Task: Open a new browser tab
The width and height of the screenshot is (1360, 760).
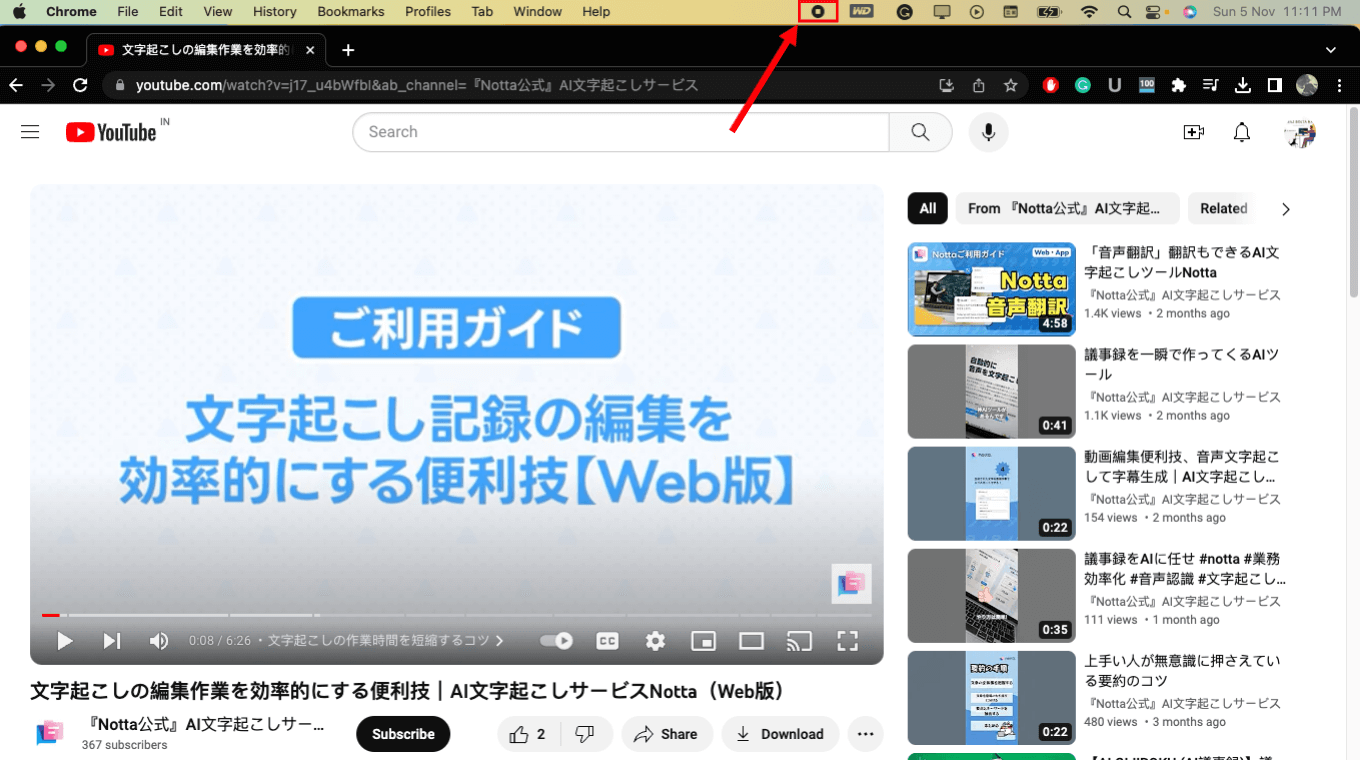Action: coord(348,50)
